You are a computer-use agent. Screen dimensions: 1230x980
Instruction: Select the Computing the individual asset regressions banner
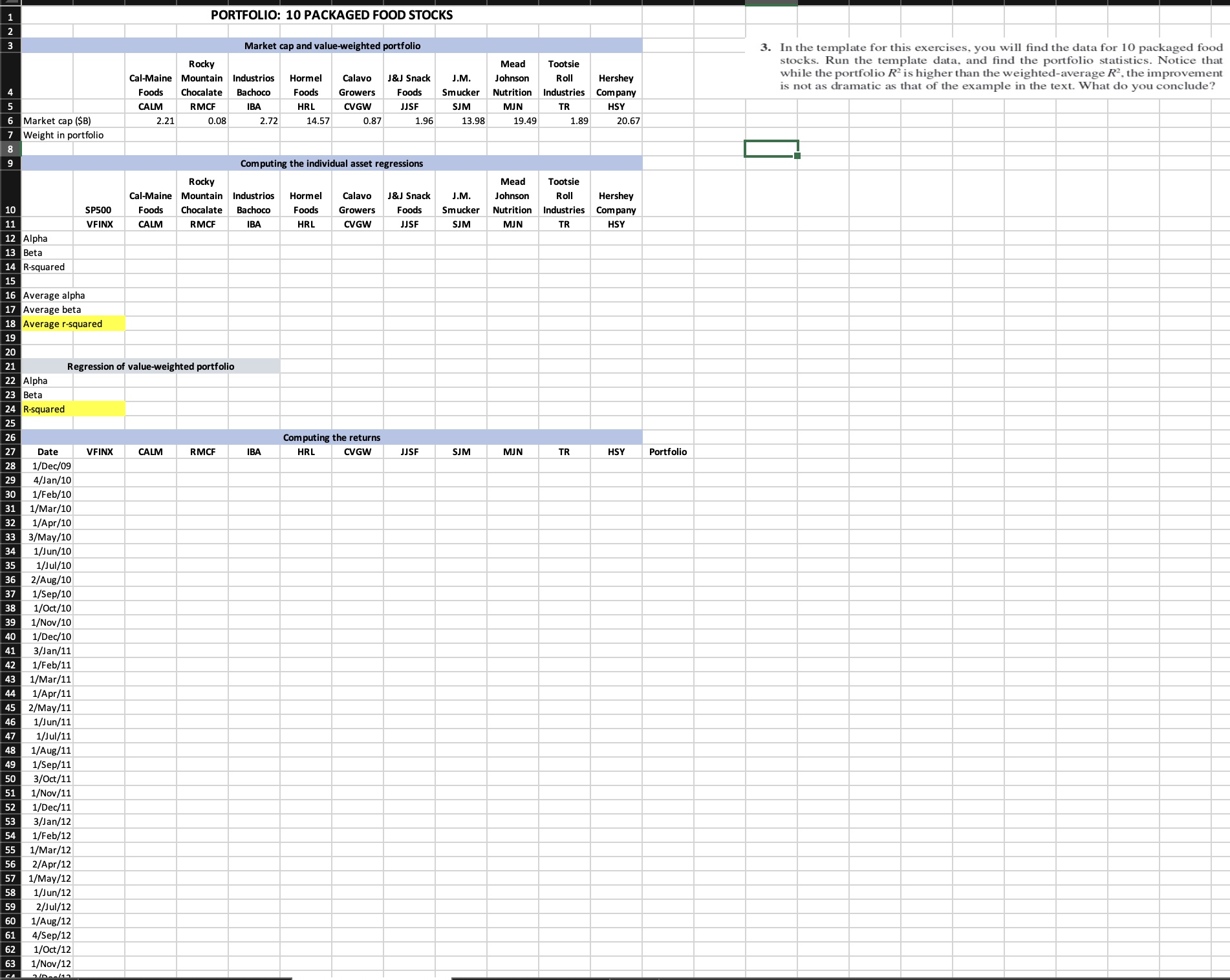(x=330, y=163)
